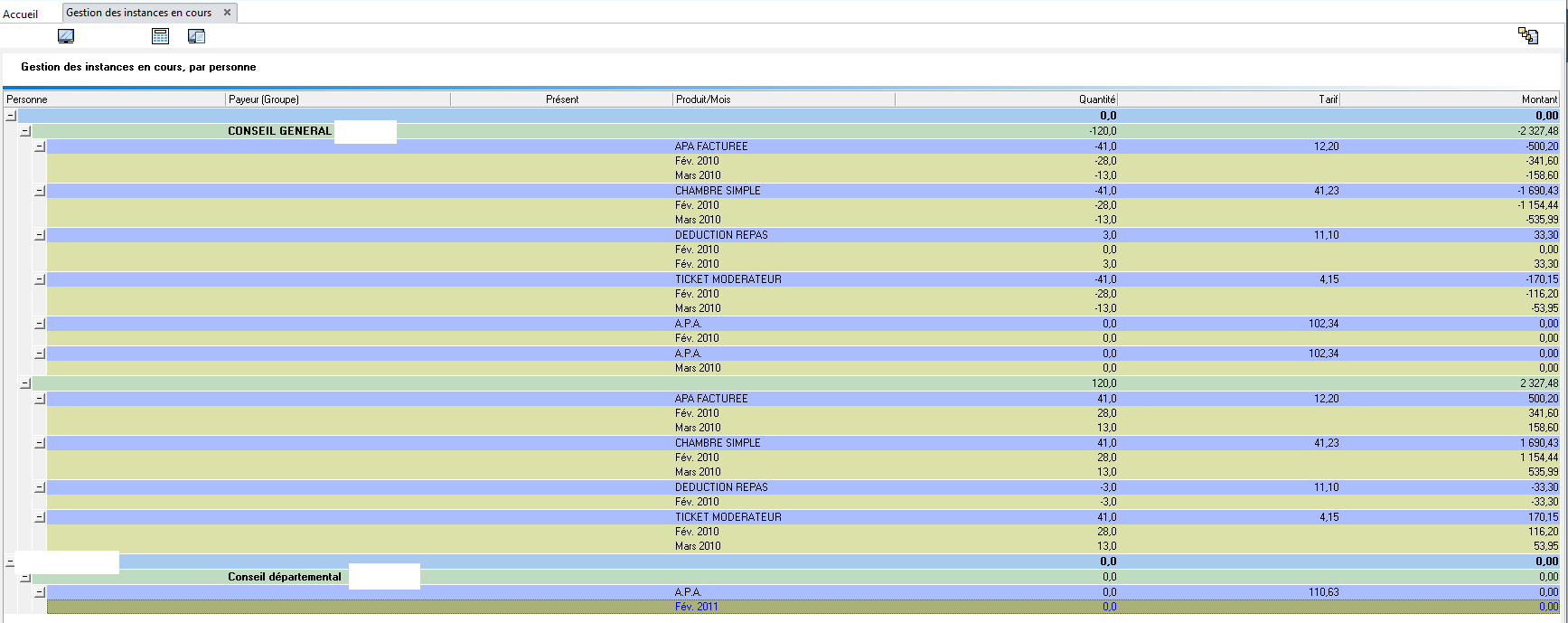
Task: Collapse CHAMBRE SIMPLE row with amount -1 690,43
Action: pos(40,191)
